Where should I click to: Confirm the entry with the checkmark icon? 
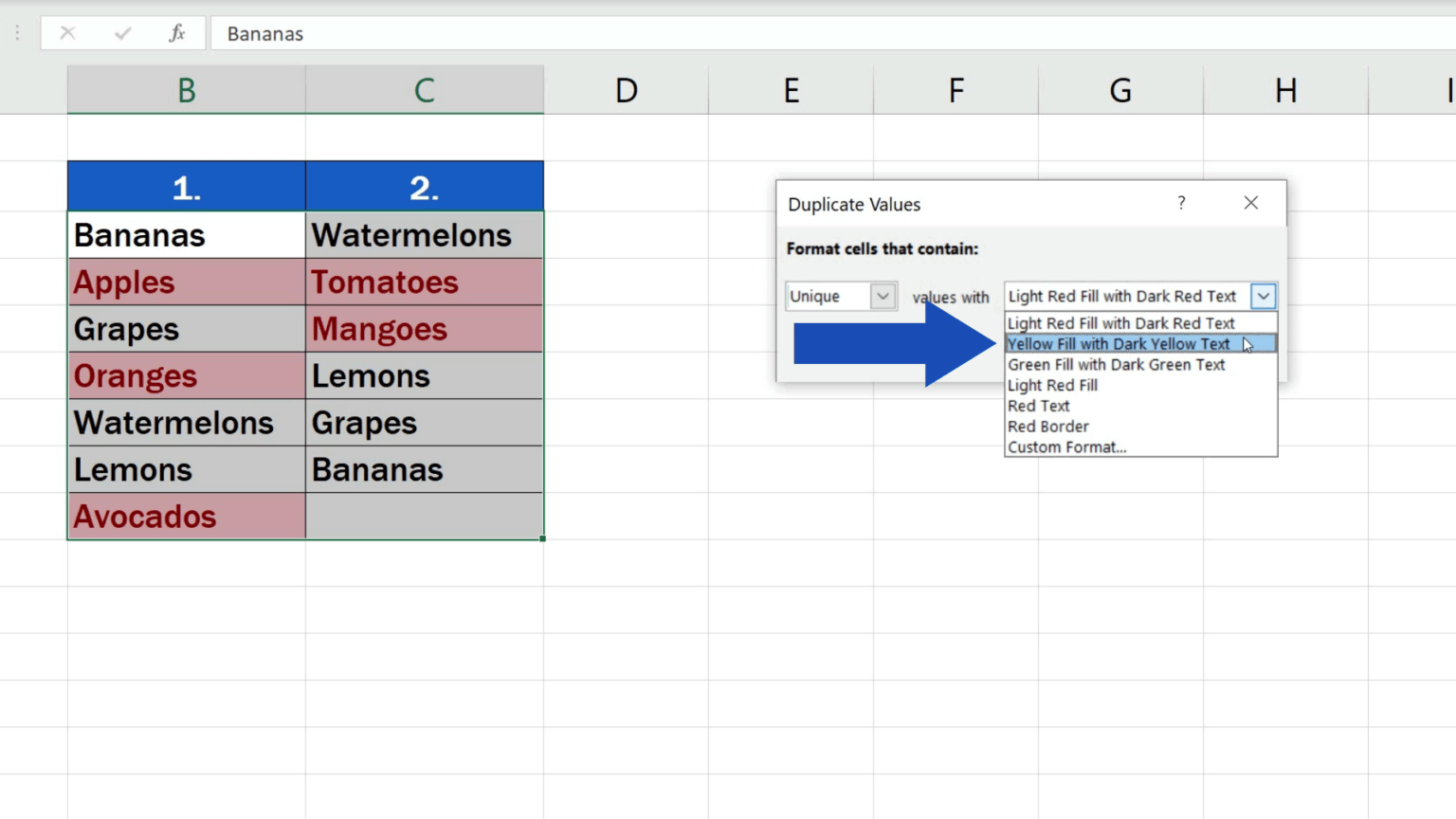coord(122,33)
